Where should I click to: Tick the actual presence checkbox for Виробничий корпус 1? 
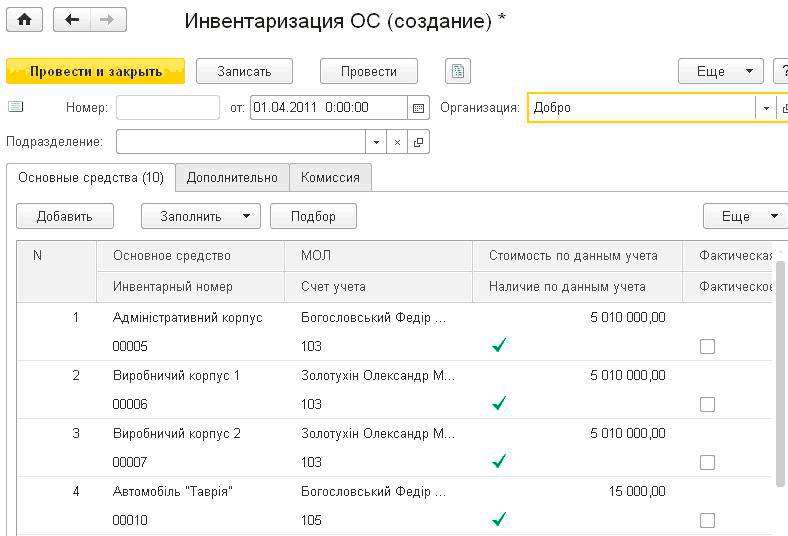pos(707,404)
